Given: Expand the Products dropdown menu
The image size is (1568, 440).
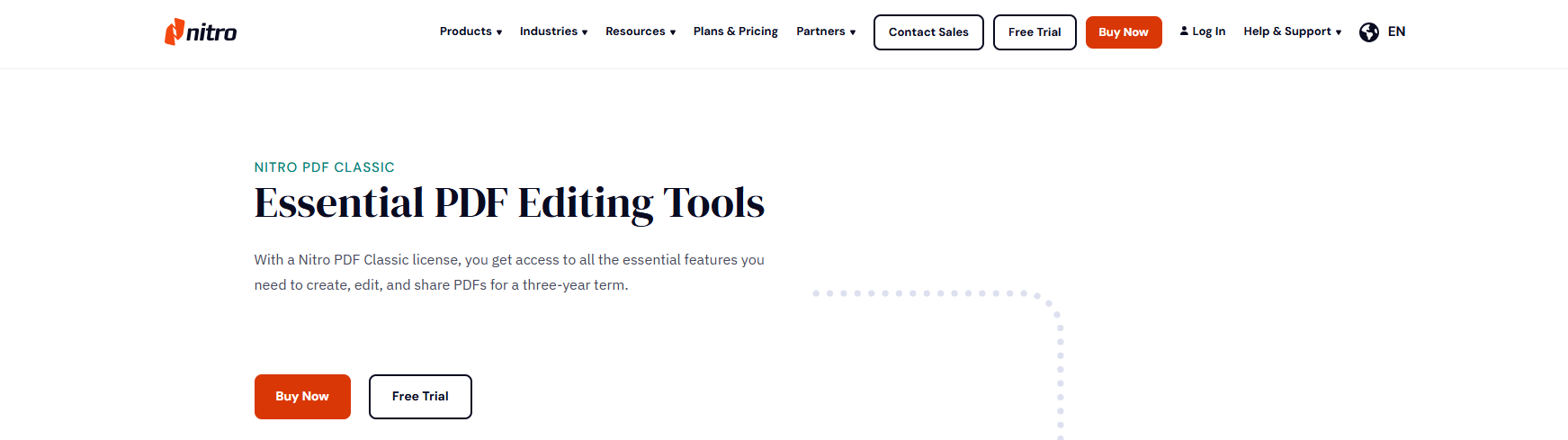Looking at the screenshot, I should (x=470, y=31).
